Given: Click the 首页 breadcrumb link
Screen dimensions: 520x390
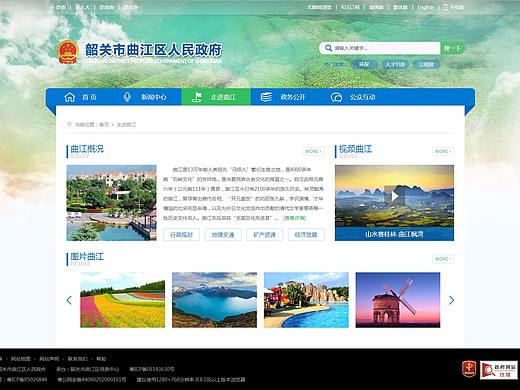Looking at the screenshot, I should click(104, 124).
